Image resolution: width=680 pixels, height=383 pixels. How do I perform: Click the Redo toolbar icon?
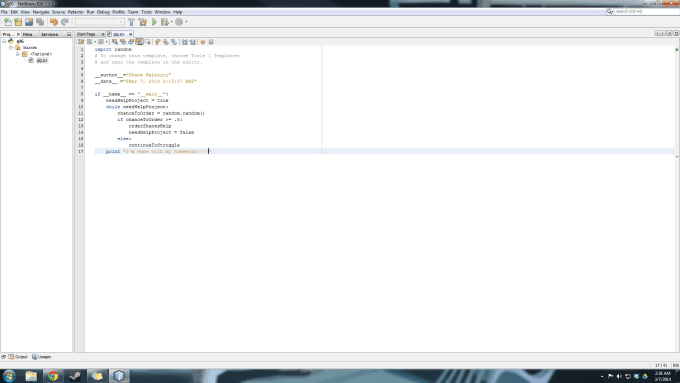pyautogui.click(x=65, y=22)
